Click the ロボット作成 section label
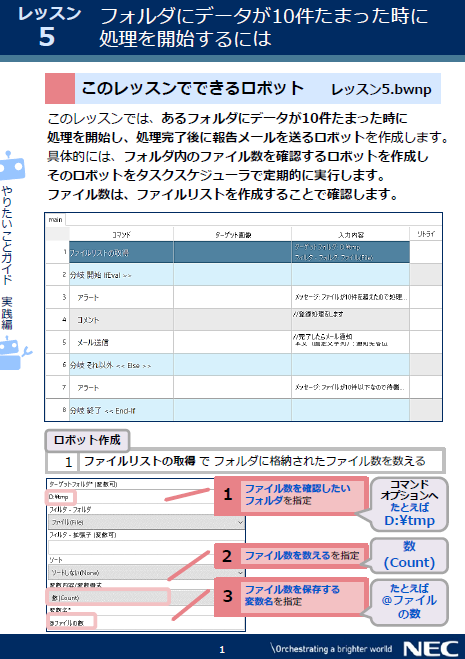 click(x=87, y=440)
